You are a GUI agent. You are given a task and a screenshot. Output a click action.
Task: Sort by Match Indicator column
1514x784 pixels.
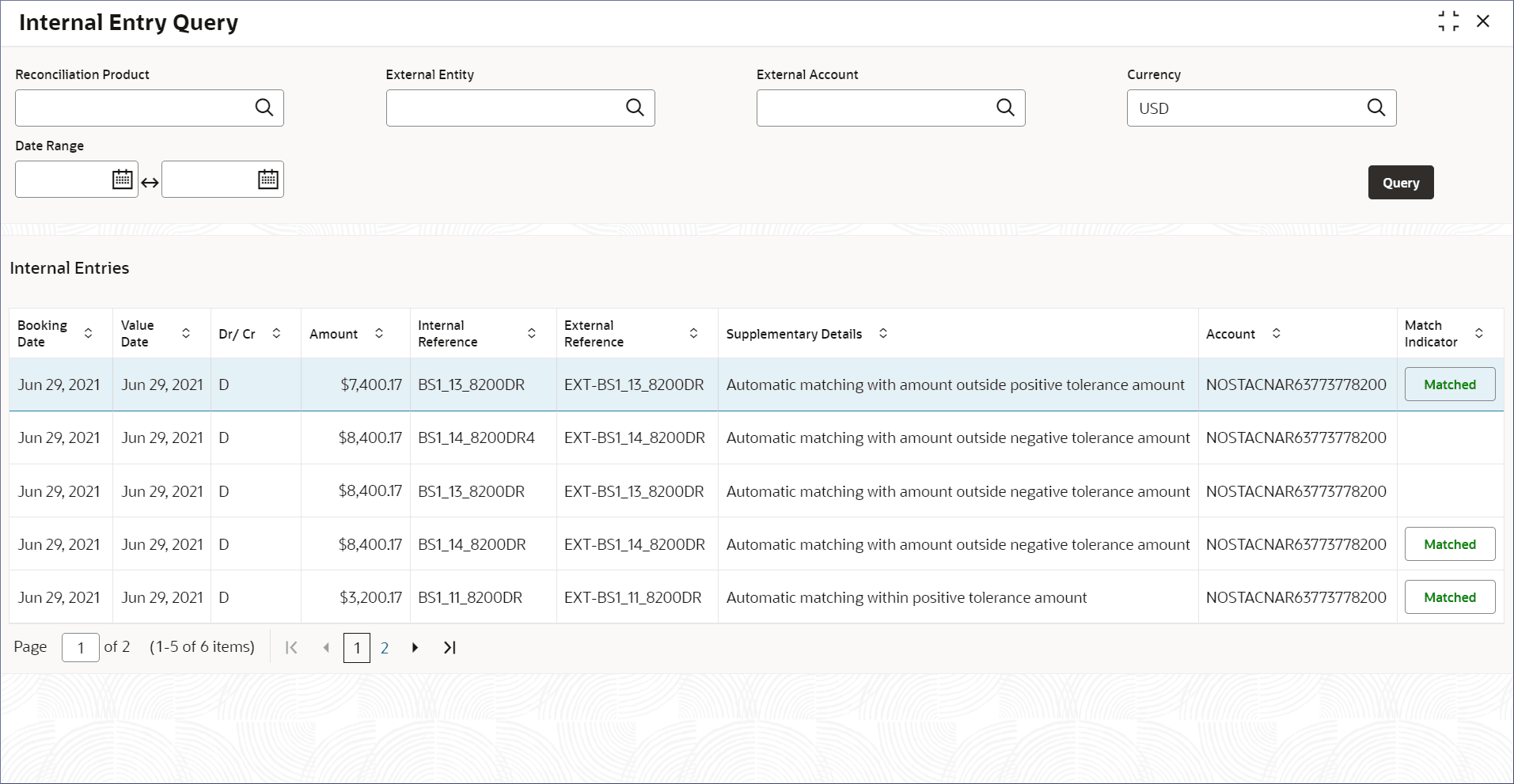[x=1478, y=333]
